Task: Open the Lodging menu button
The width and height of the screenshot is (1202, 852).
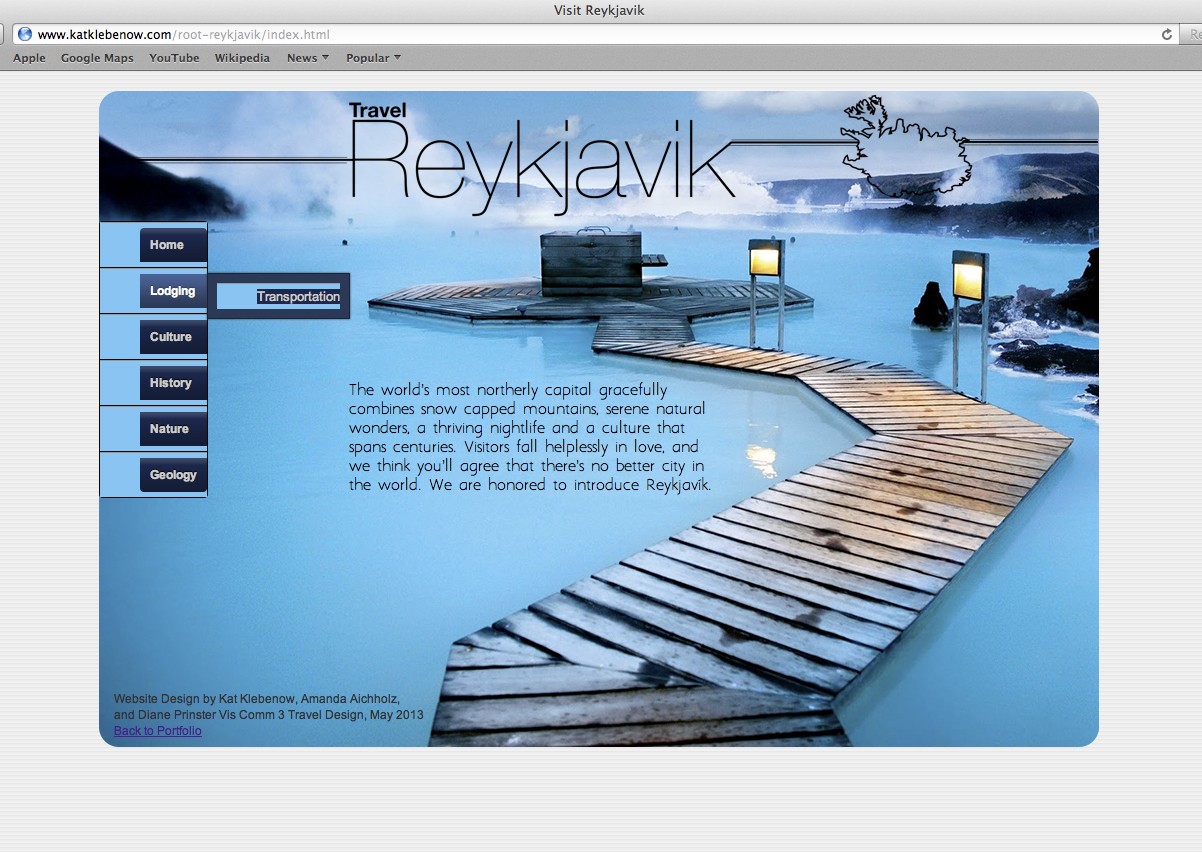Action: [173, 291]
